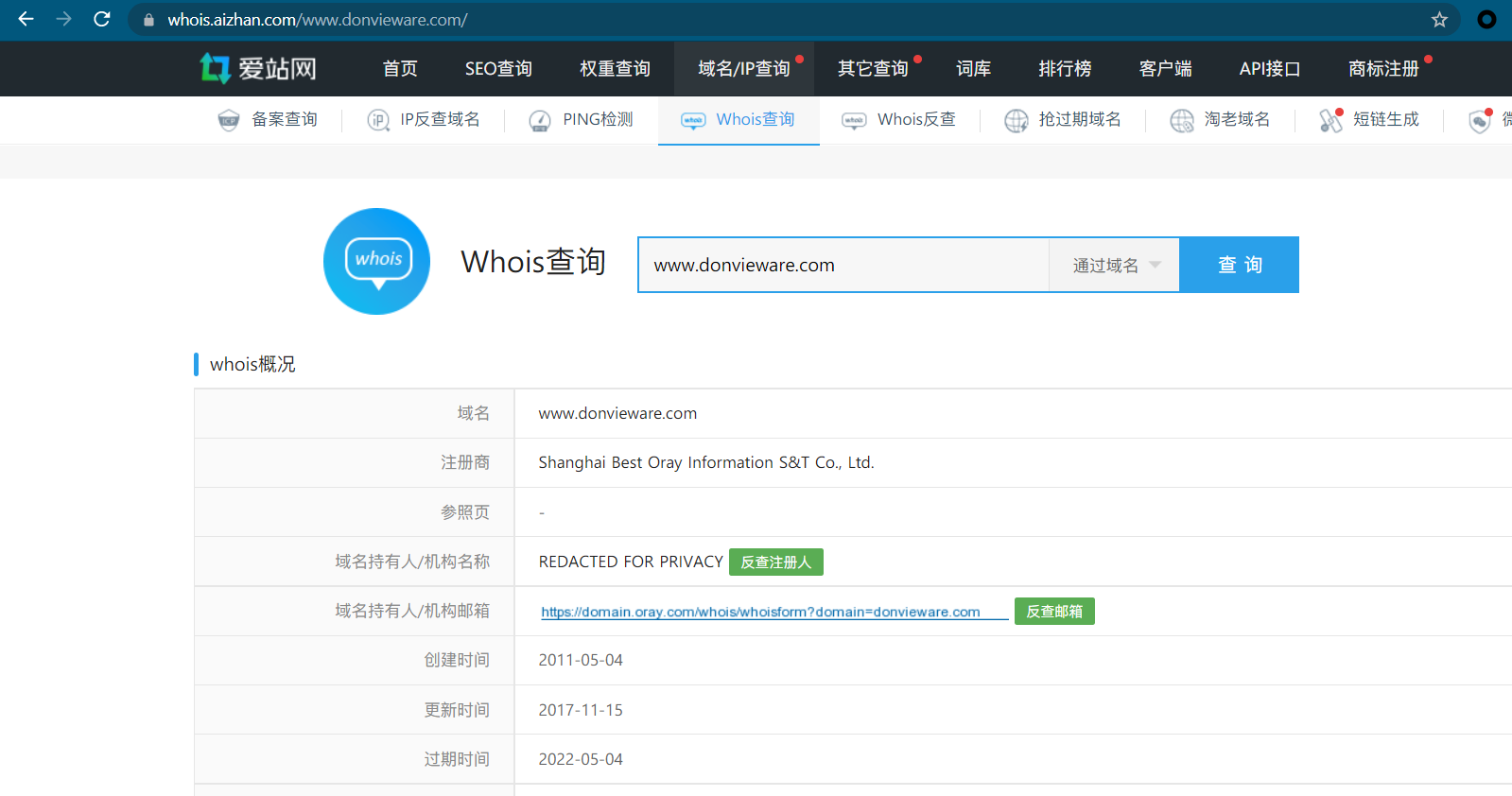Switch to the 淘老域名 tab

tap(1237, 120)
